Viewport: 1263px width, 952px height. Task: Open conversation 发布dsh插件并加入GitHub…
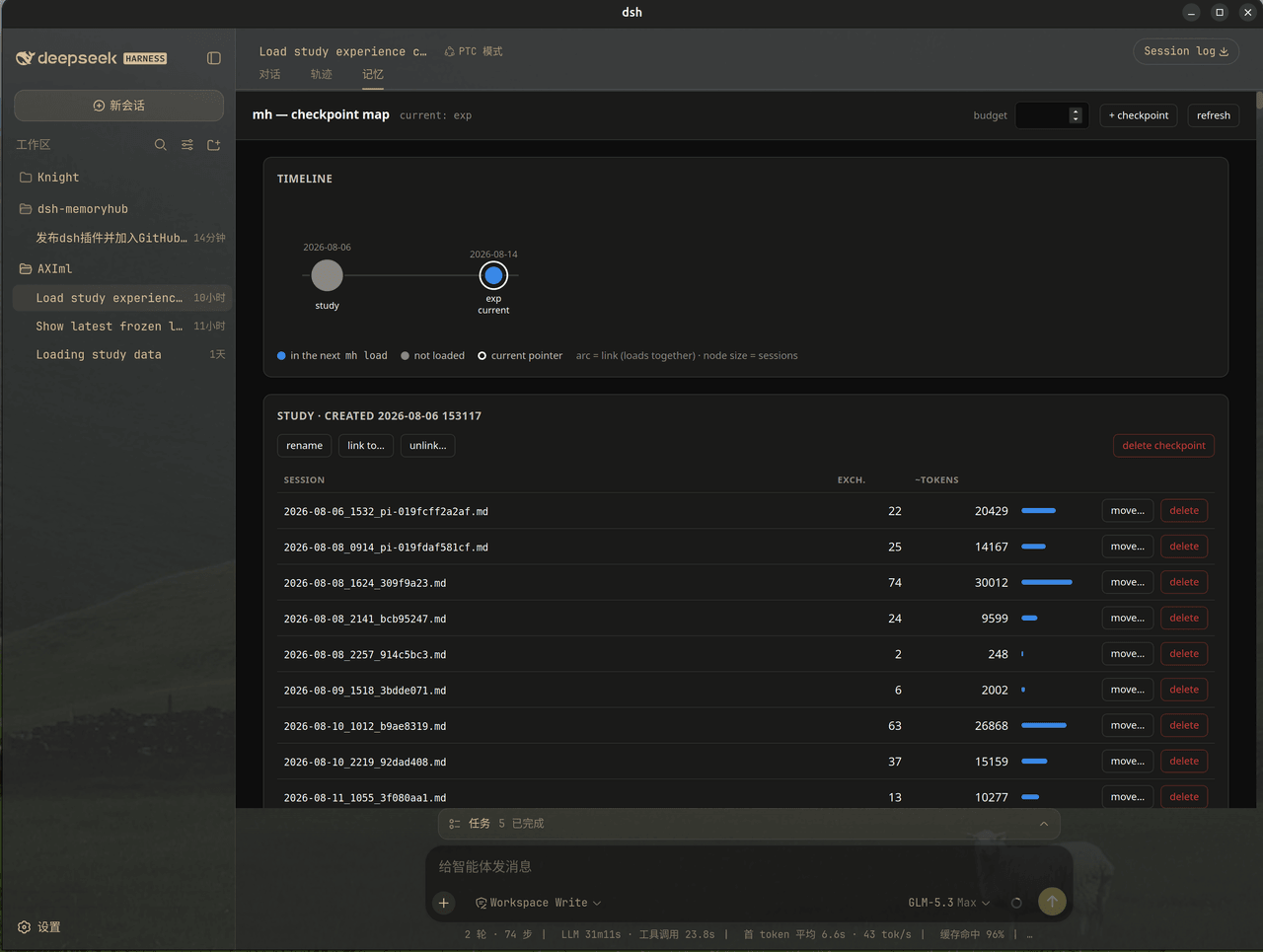[122, 238]
